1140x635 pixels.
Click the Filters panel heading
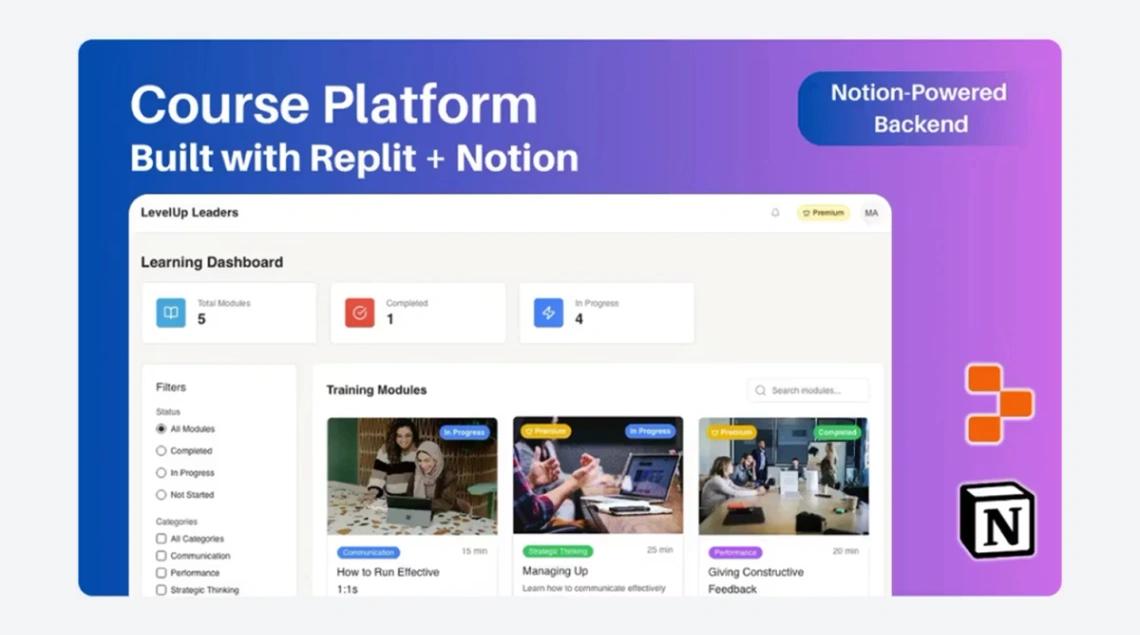click(171, 387)
